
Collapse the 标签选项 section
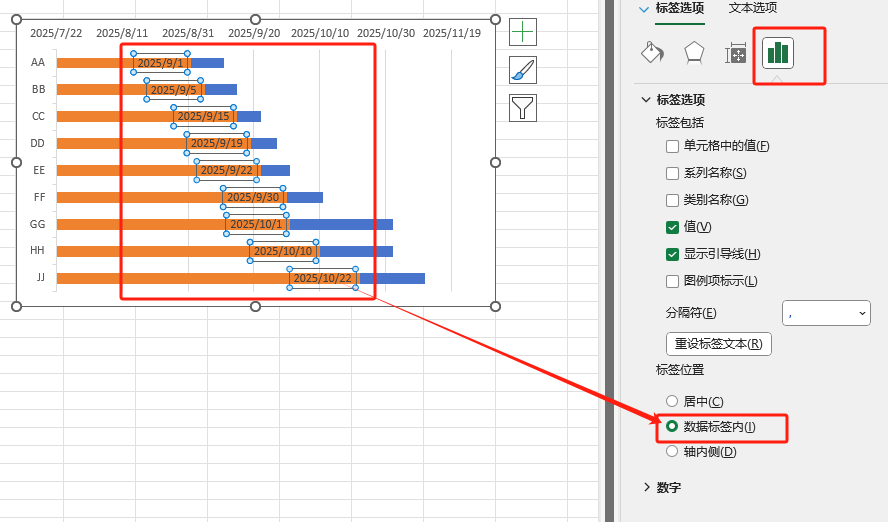(x=646, y=100)
